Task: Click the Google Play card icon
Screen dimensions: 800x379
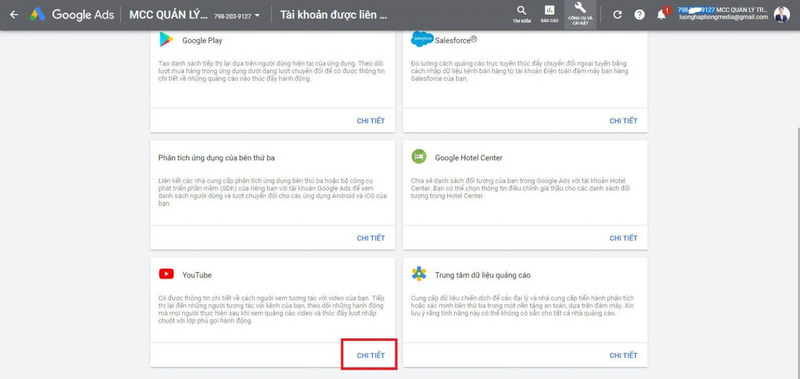Action: point(166,39)
